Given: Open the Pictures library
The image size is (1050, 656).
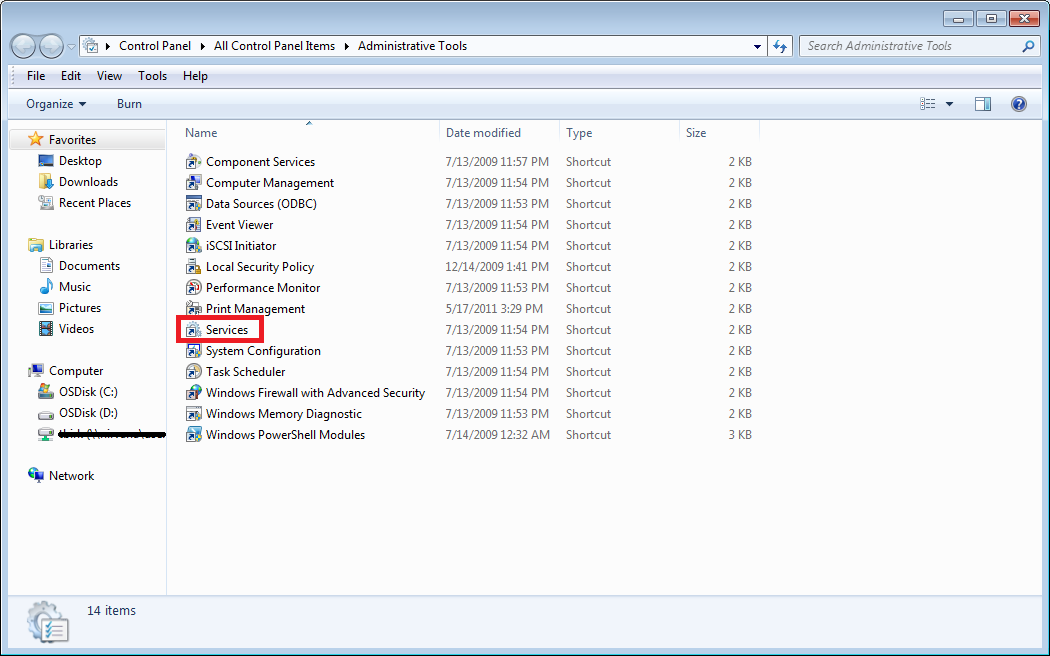Looking at the screenshot, I should [x=80, y=308].
